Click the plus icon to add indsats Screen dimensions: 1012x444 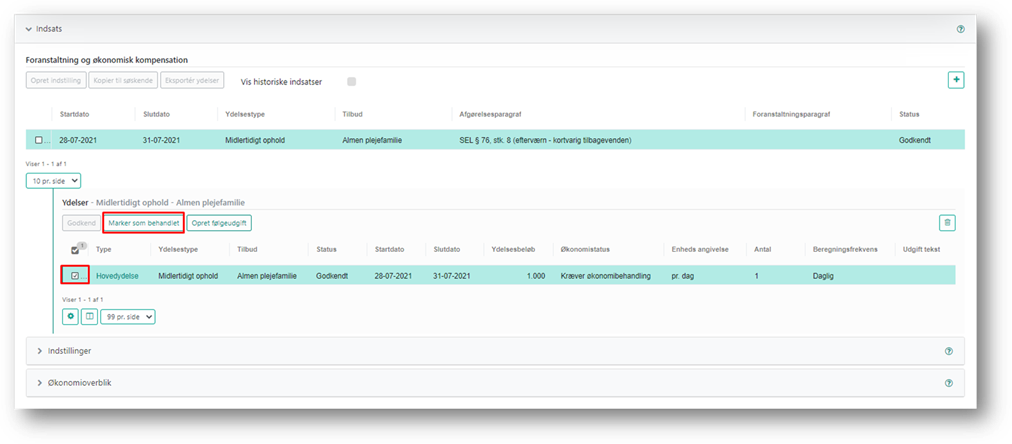955,80
